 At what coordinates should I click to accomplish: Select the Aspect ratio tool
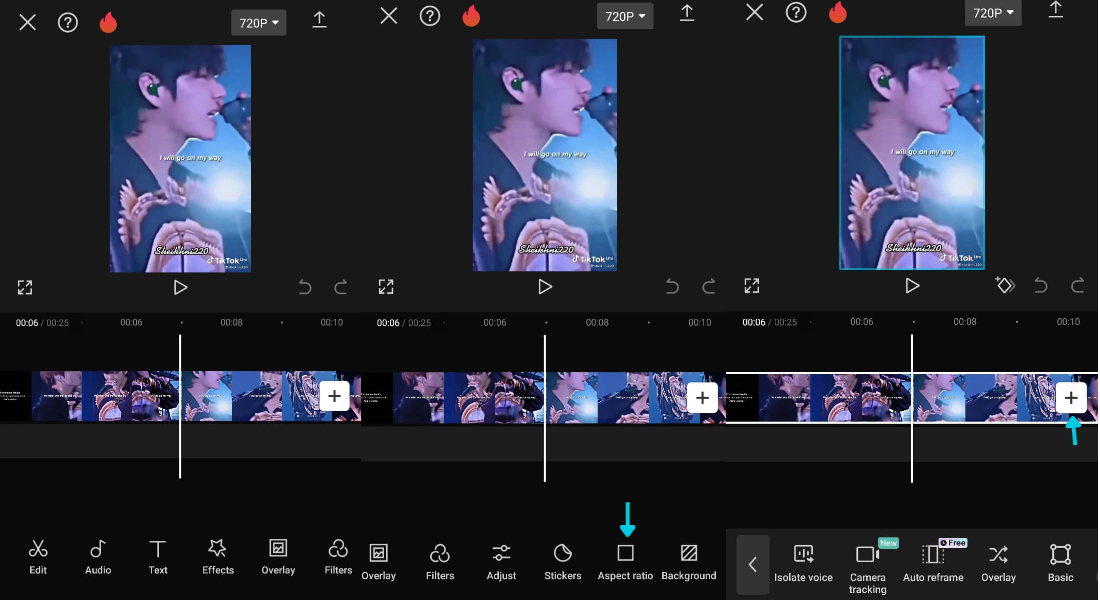pyautogui.click(x=625, y=562)
